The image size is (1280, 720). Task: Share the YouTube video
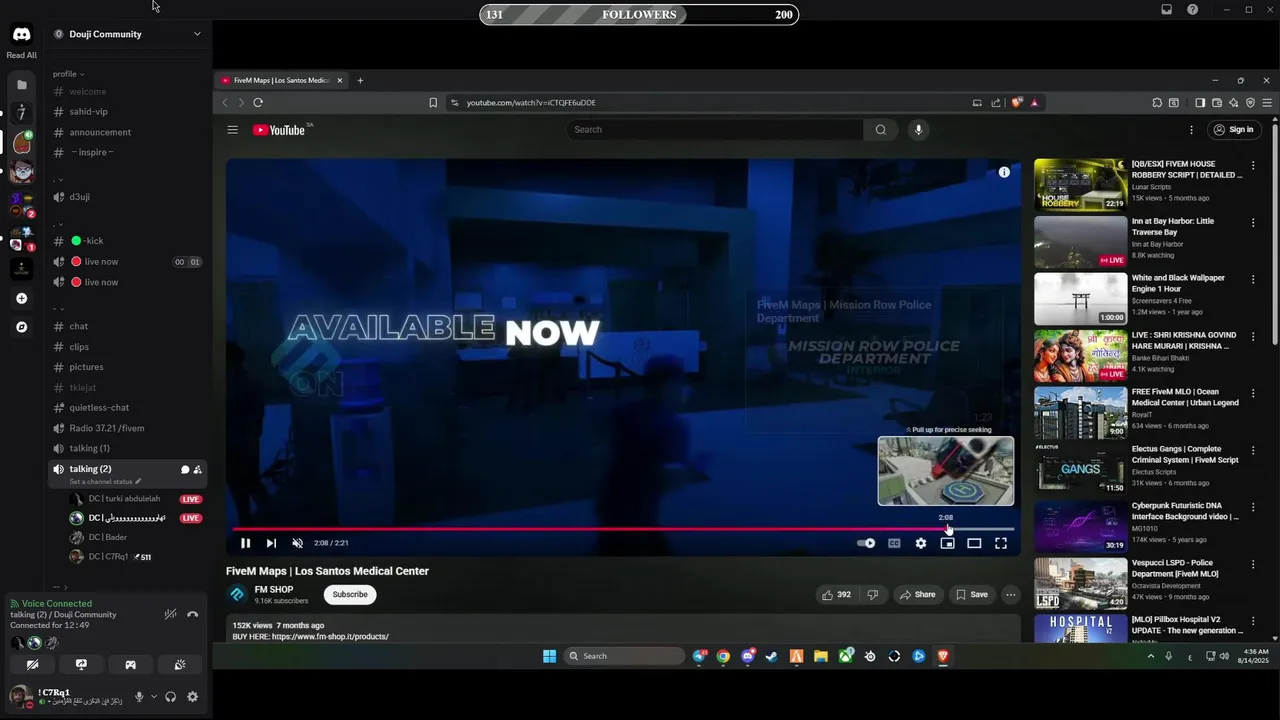[x=917, y=594]
